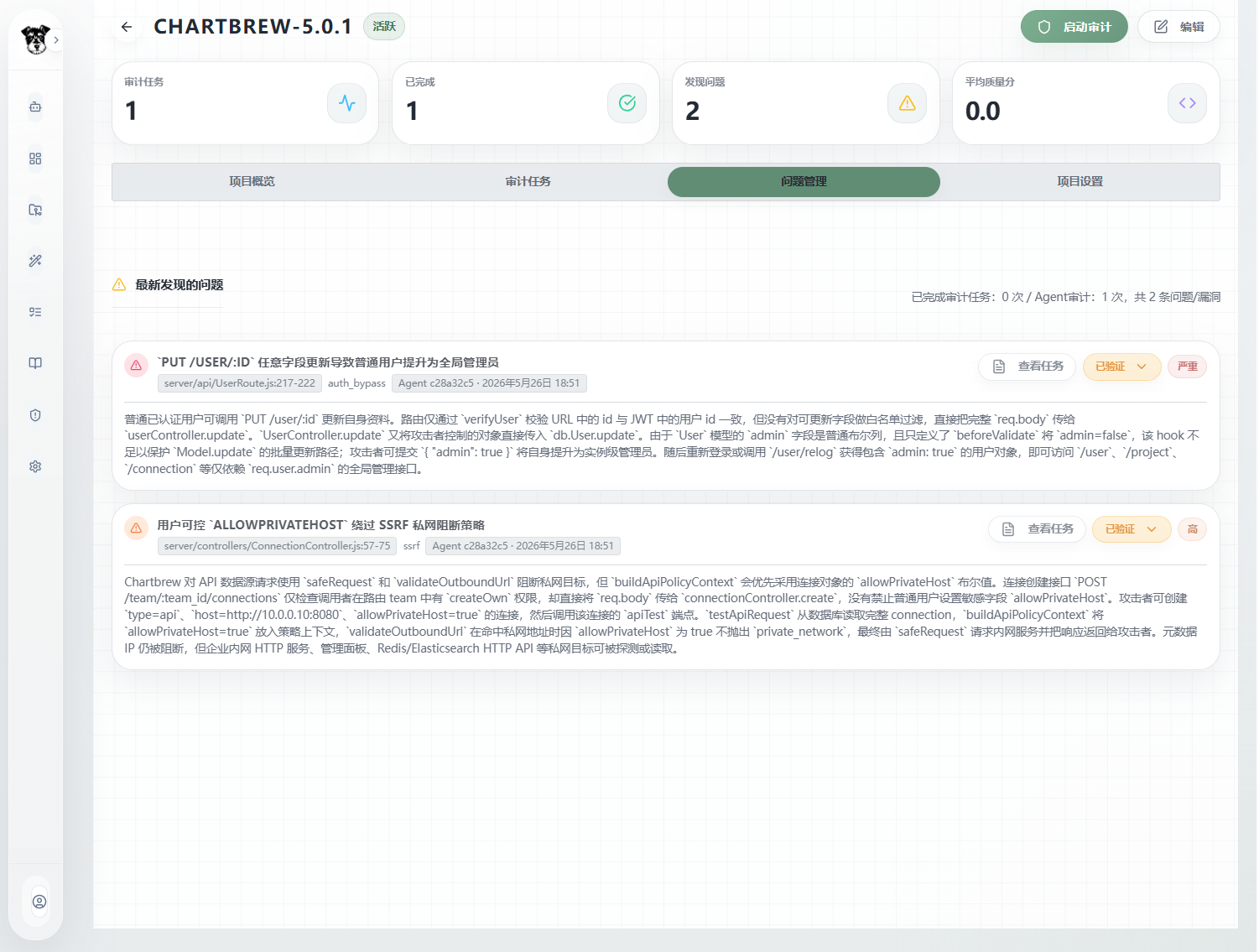Switch to the 审计任务 tab
The height and width of the screenshot is (952, 1259).
click(528, 182)
